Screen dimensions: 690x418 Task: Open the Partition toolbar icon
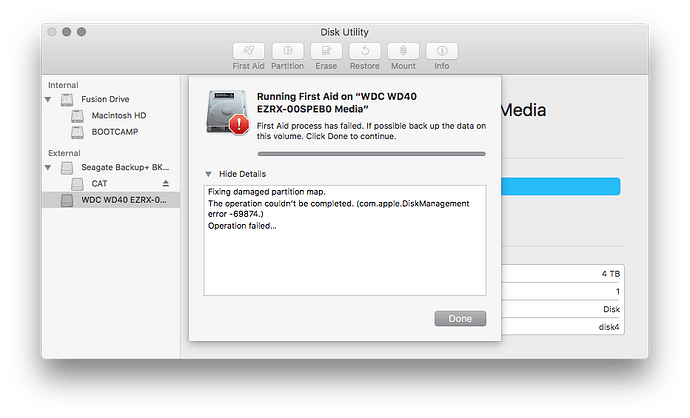(287, 51)
